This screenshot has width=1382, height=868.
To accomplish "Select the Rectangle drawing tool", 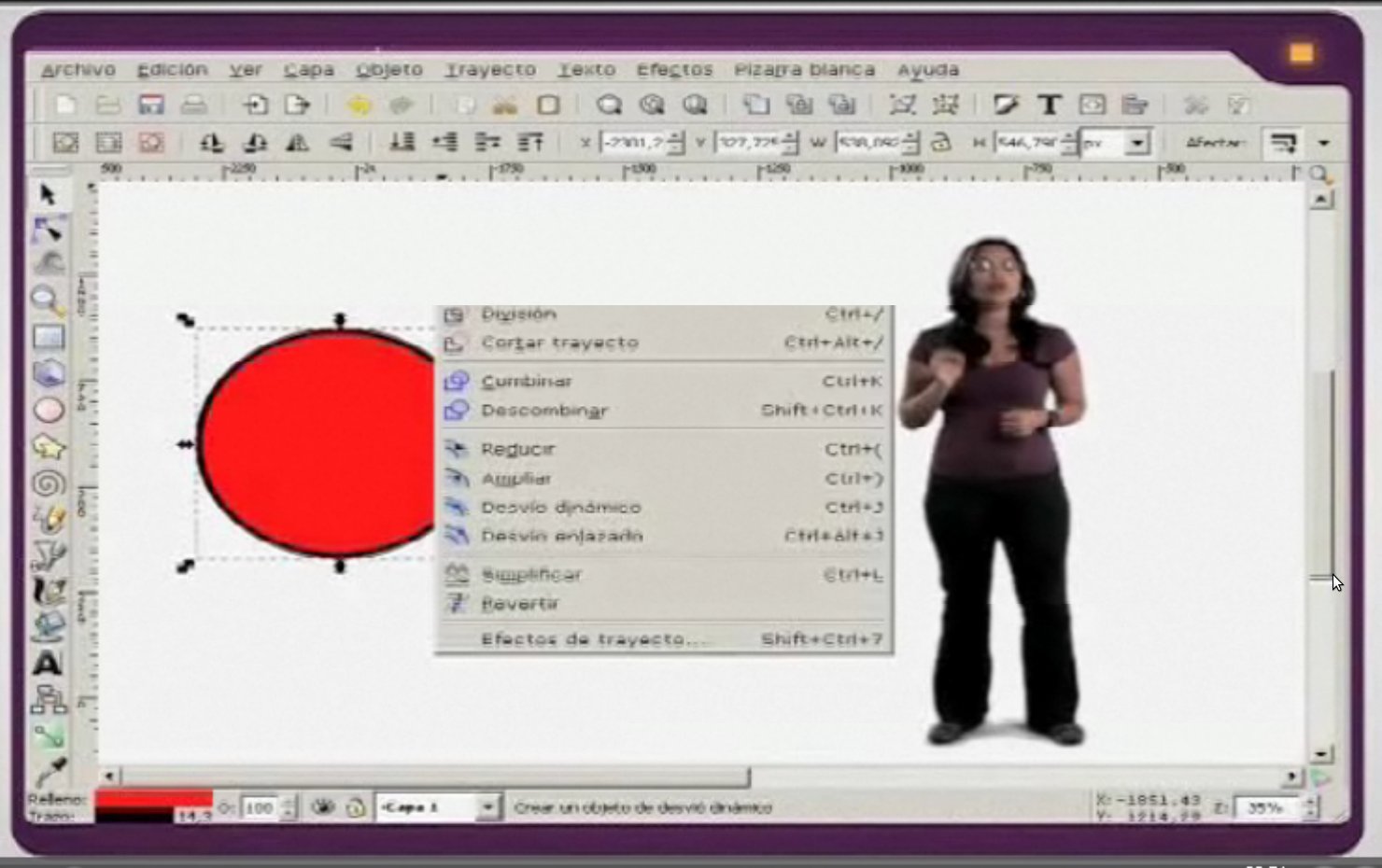I will (49, 337).
